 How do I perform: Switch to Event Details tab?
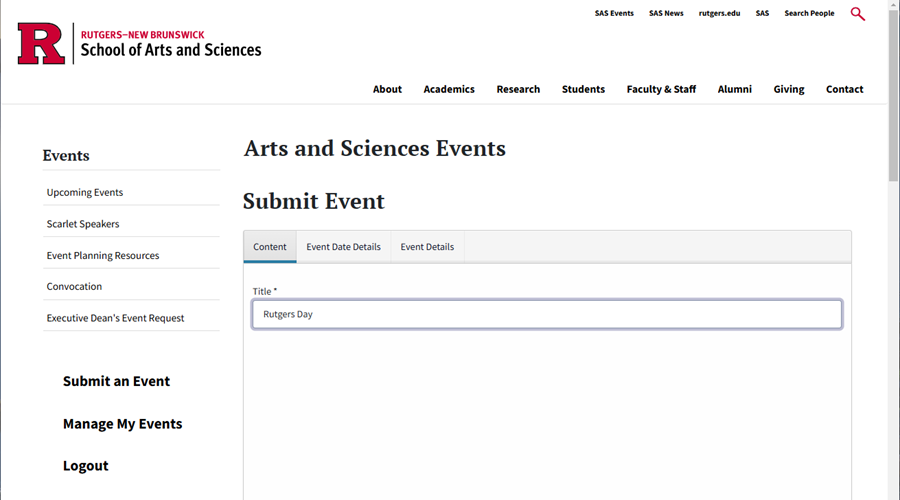tap(427, 247)
